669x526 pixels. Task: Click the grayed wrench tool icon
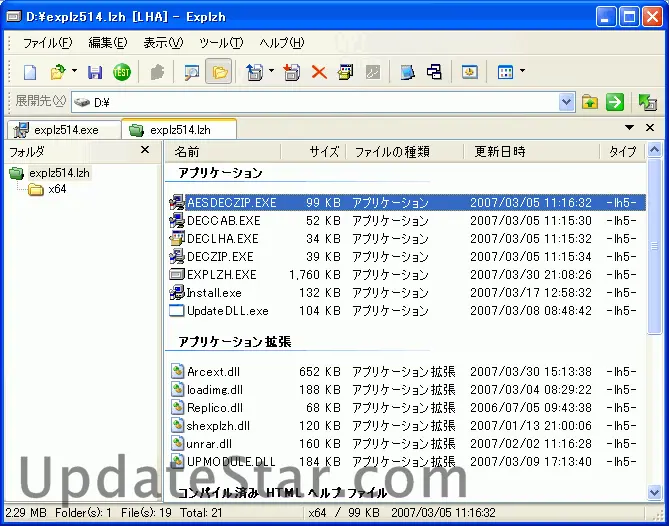pos(373,72)
